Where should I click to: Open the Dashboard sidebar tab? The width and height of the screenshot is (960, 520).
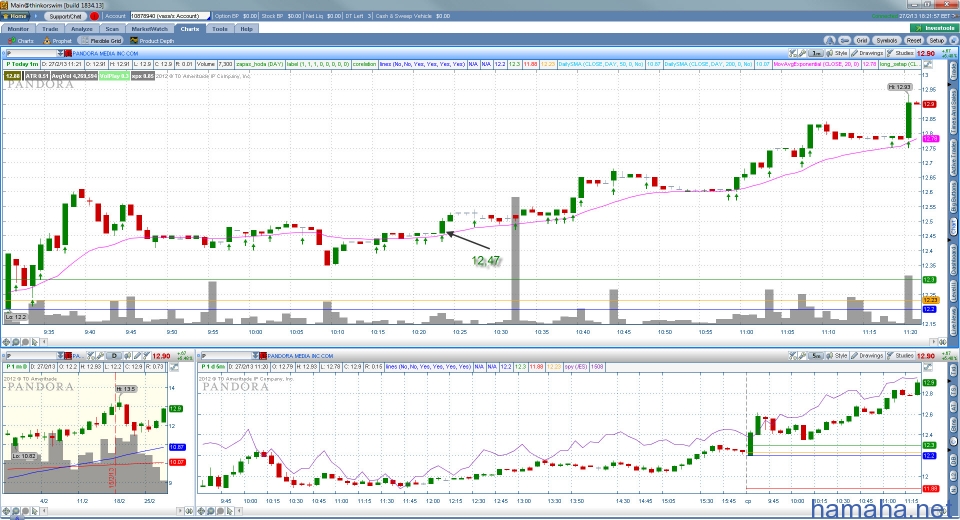click(953, 260)
